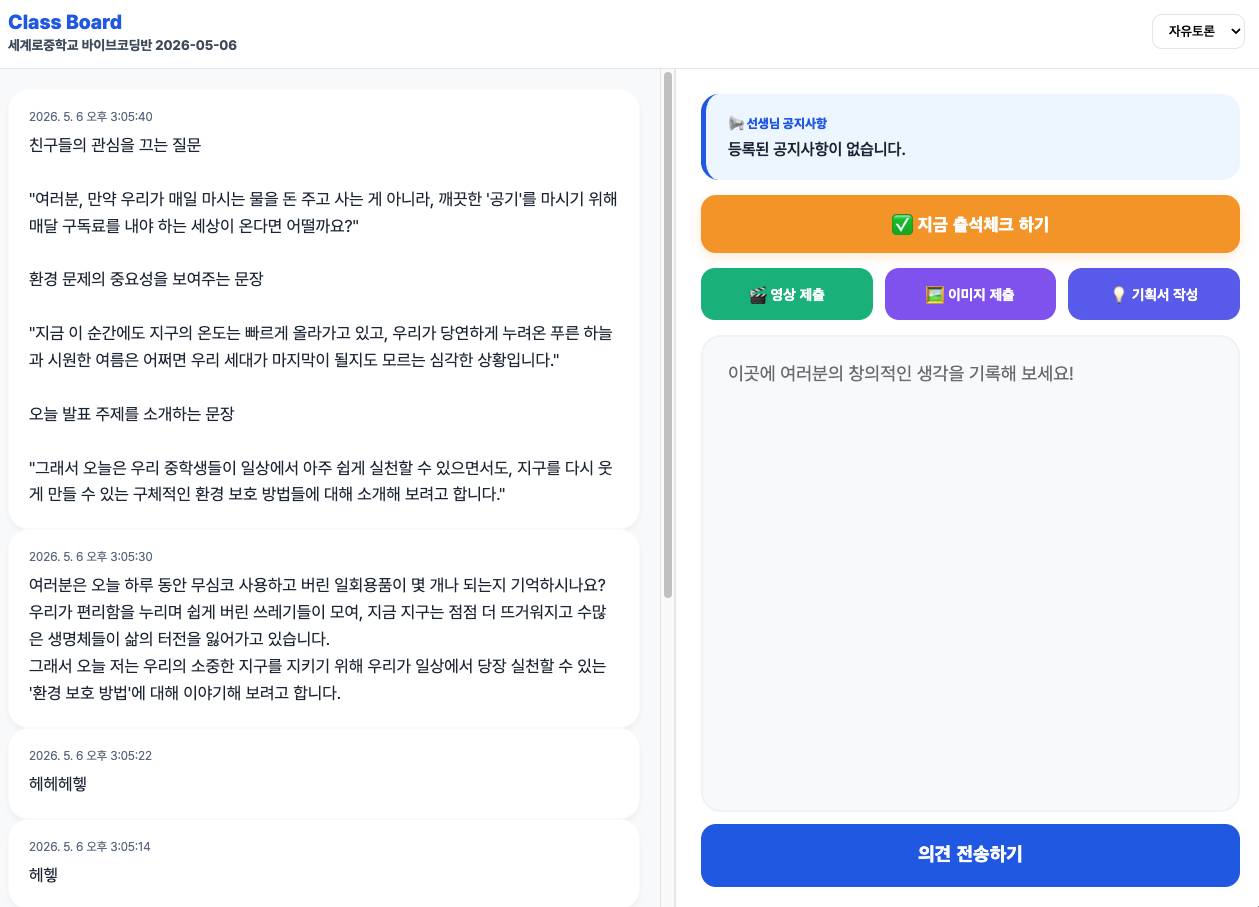This screenshot has width=1259, height=907.
Task: Select the post timestamped 3:05:30
Action: (x=324, y=629)
